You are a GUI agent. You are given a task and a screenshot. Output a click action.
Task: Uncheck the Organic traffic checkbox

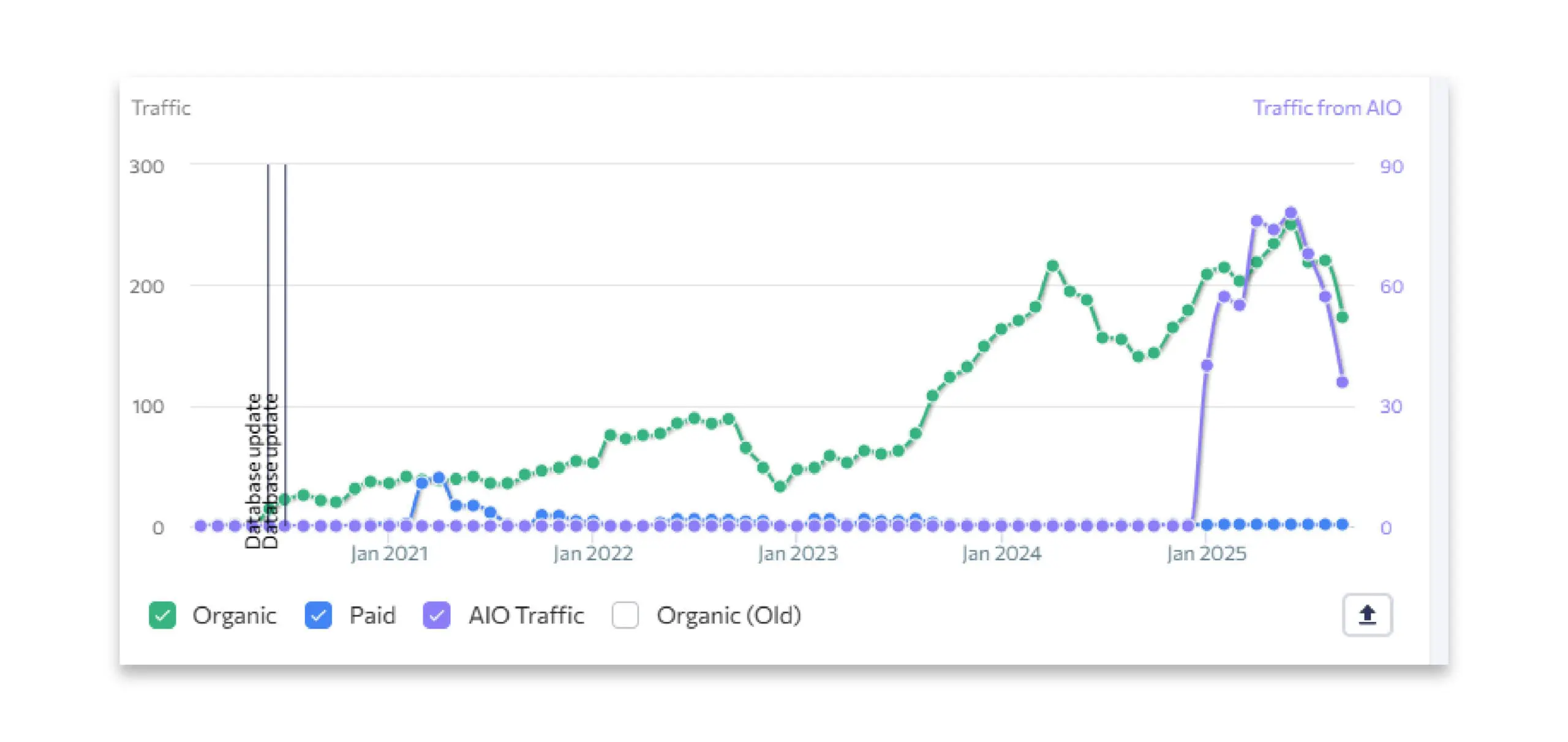click(162, 615)
